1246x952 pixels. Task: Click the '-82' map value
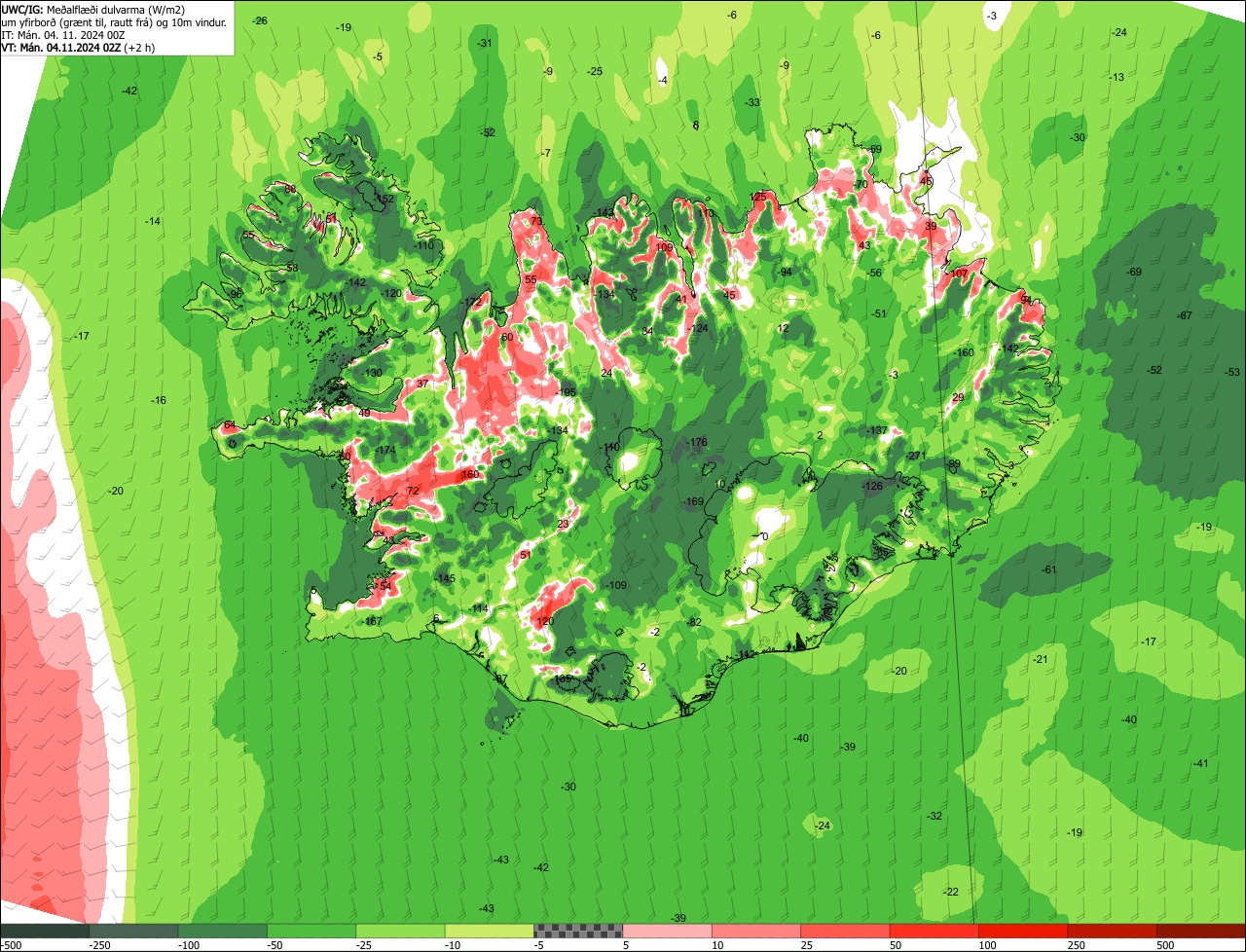click(x=694, y=622)
